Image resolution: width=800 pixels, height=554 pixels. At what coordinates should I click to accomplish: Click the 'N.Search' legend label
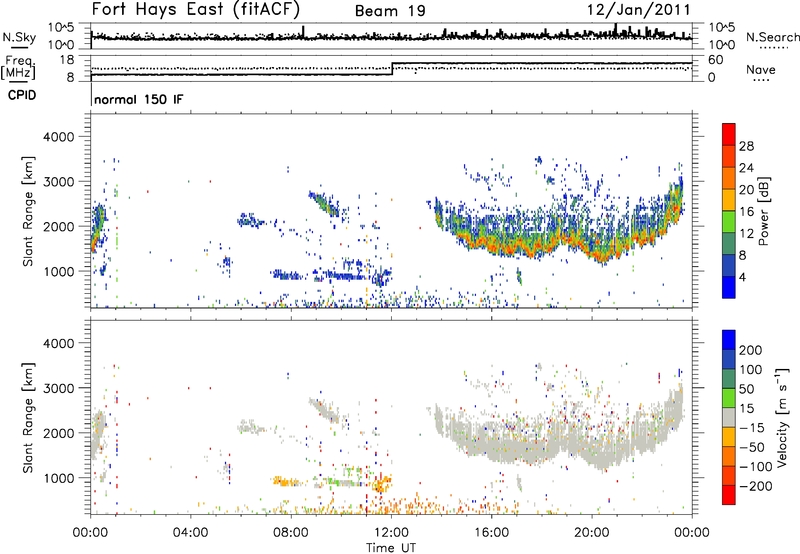click(x=772, y=37)
